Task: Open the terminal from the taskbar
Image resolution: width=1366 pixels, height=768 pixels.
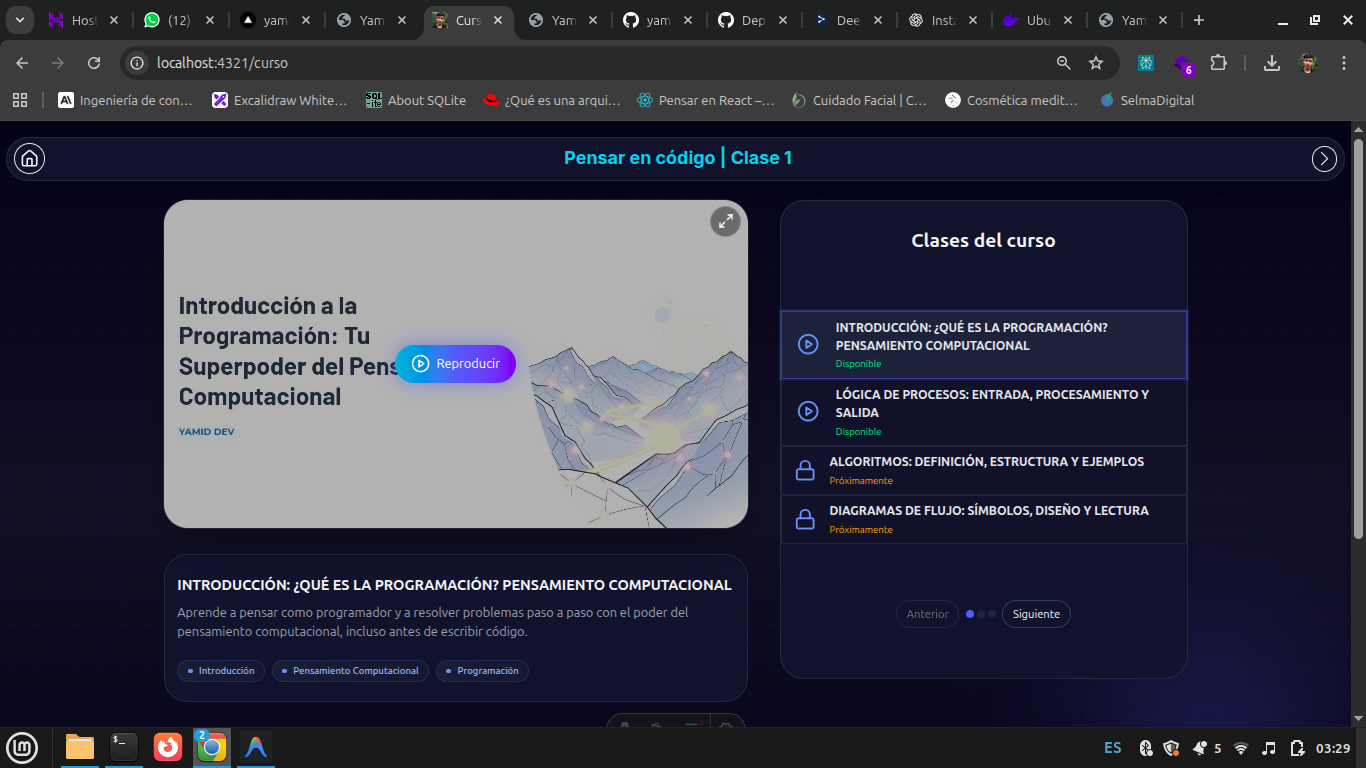Action: pyautogui.click(x=124, y=746)
